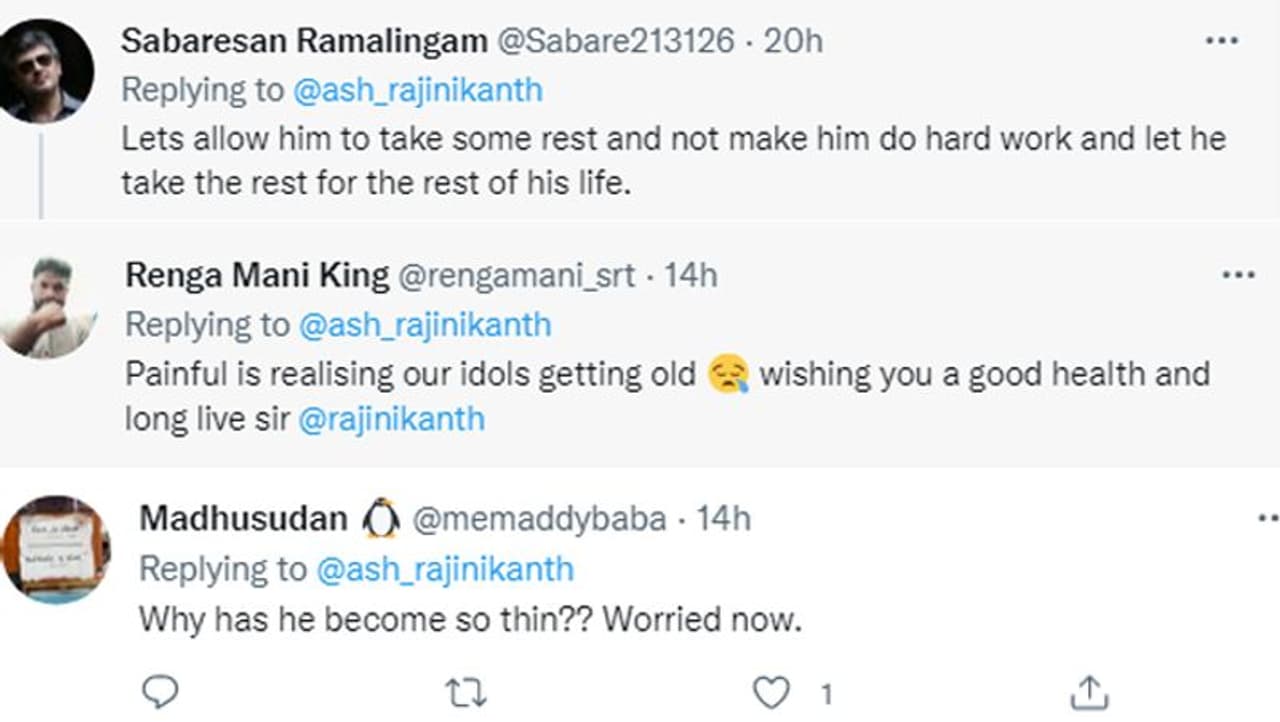The image size is (1280, 722).
Task: Open the @rajinikanth mention in tweet text
Action: [x=391, y=418]
